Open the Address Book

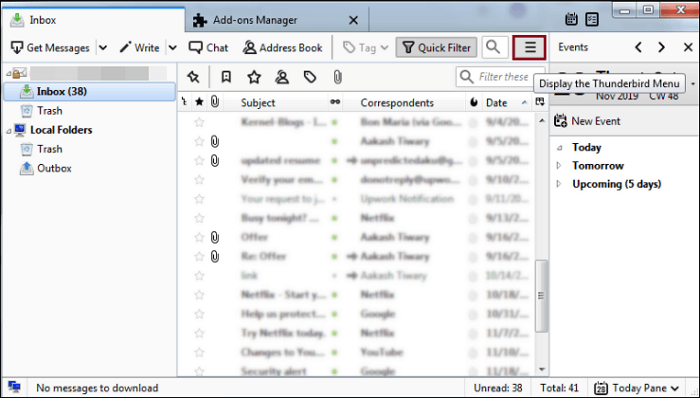(x=283, y=48)
